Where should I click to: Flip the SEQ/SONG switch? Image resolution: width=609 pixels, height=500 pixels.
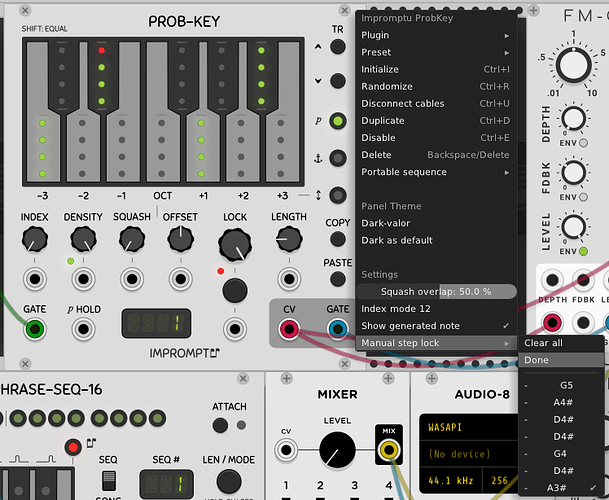pos(109,481)
